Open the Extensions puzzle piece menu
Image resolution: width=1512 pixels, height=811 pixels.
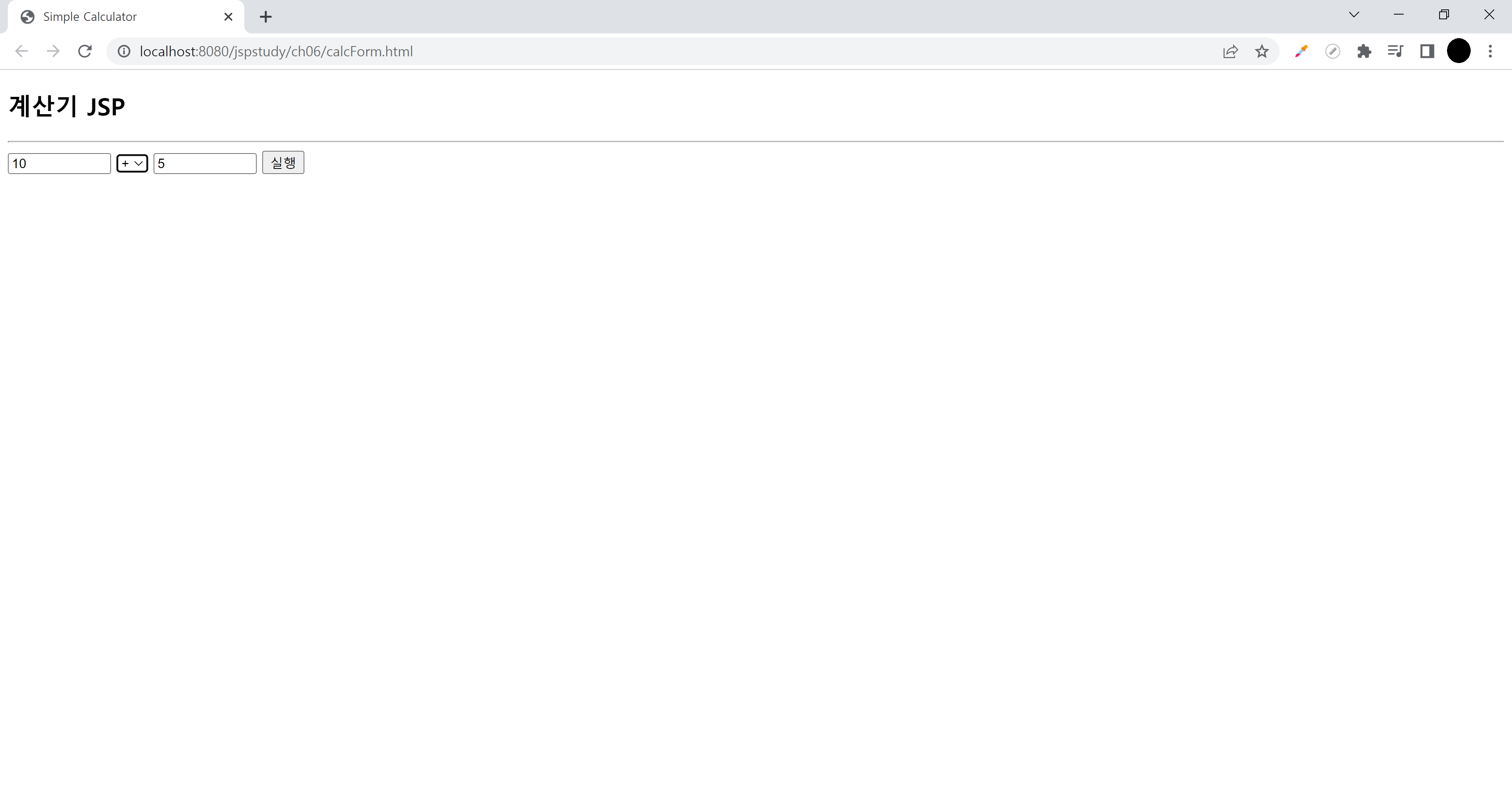click(1364, 52)
